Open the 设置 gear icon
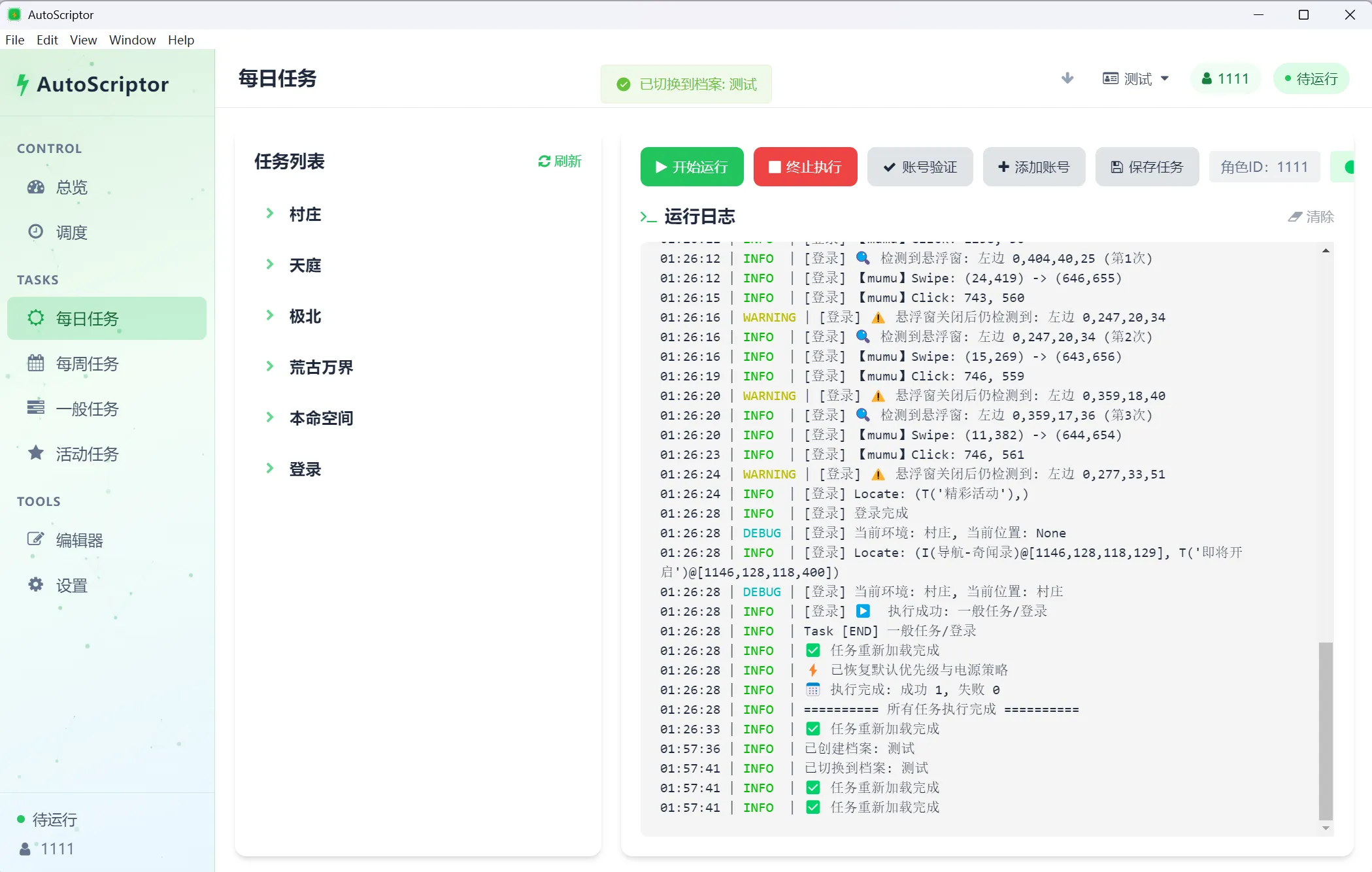This screenshot has width=1372, height=872. tap(36, 584)
